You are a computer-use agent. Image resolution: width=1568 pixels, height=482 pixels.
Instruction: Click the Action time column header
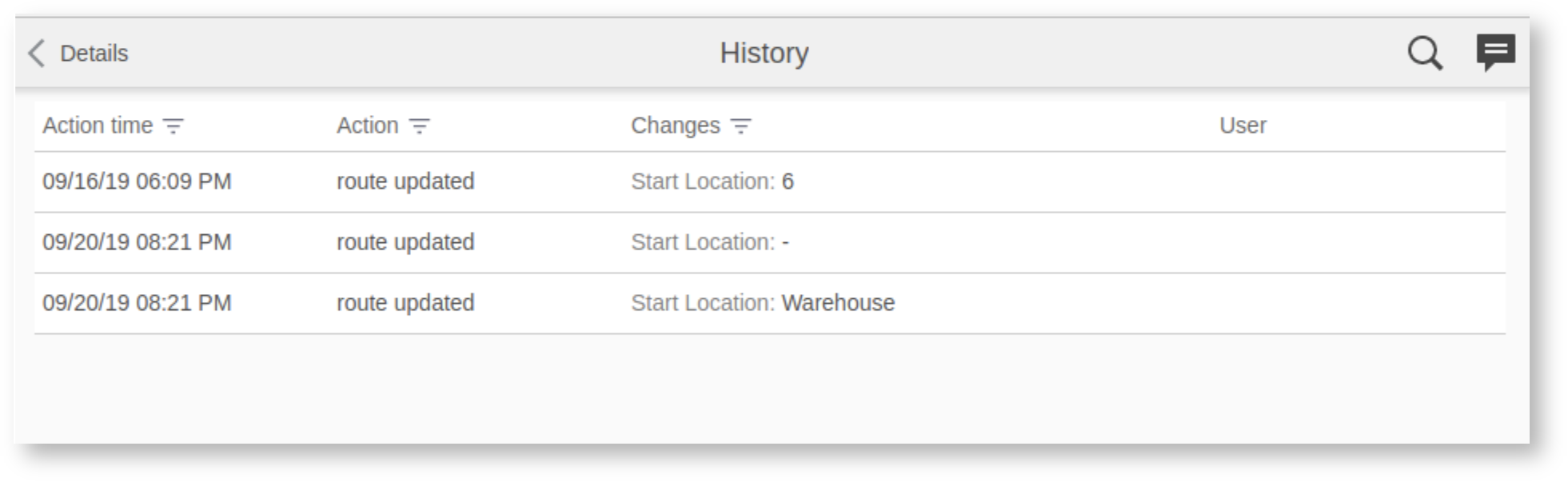[x=99, y=125]
